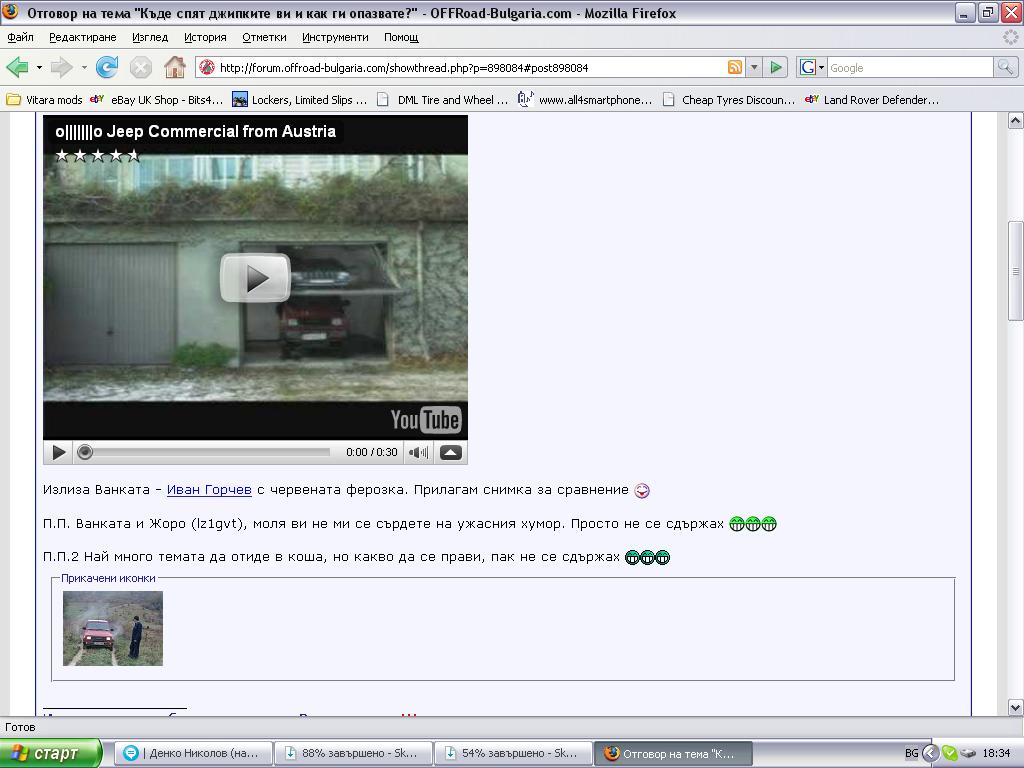Click the orange RSS feed icon

tap(735, 67)
